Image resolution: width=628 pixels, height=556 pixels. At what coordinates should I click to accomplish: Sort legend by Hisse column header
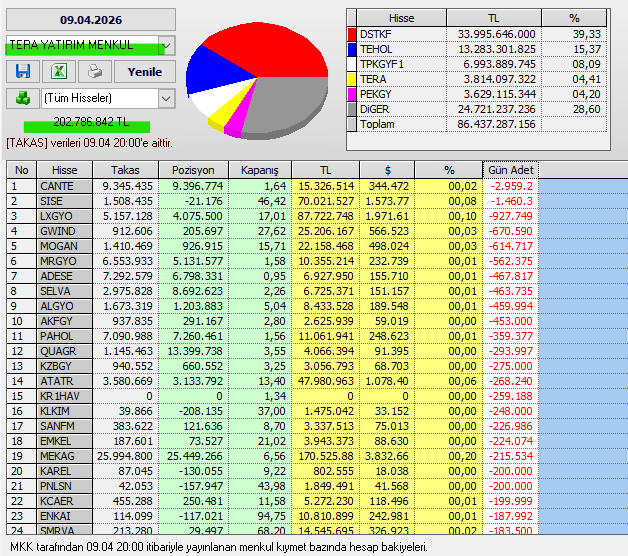pos(401,18)
